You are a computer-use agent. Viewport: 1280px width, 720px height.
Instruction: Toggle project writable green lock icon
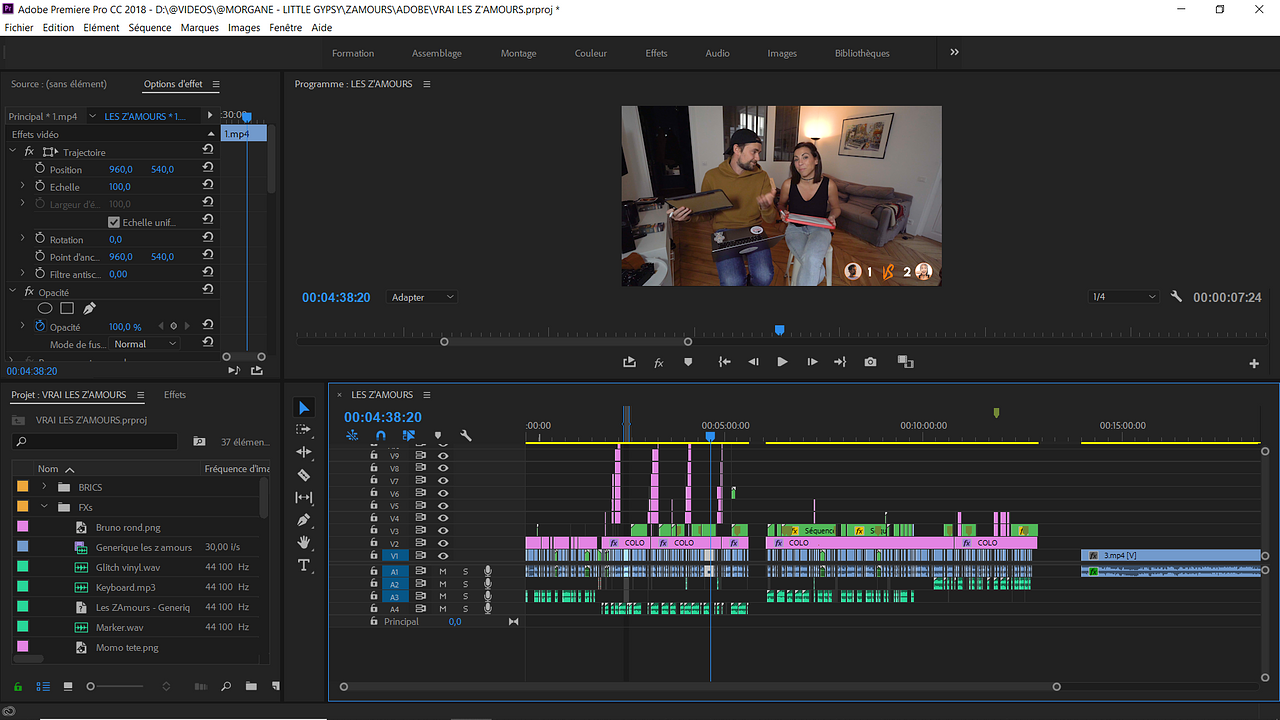click(18, 686)
